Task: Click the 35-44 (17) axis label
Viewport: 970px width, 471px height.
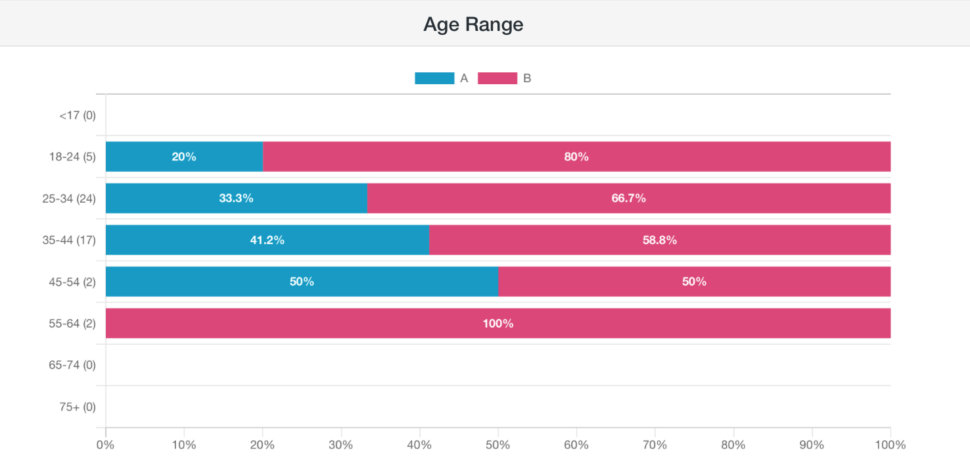Action: (69, 240)
